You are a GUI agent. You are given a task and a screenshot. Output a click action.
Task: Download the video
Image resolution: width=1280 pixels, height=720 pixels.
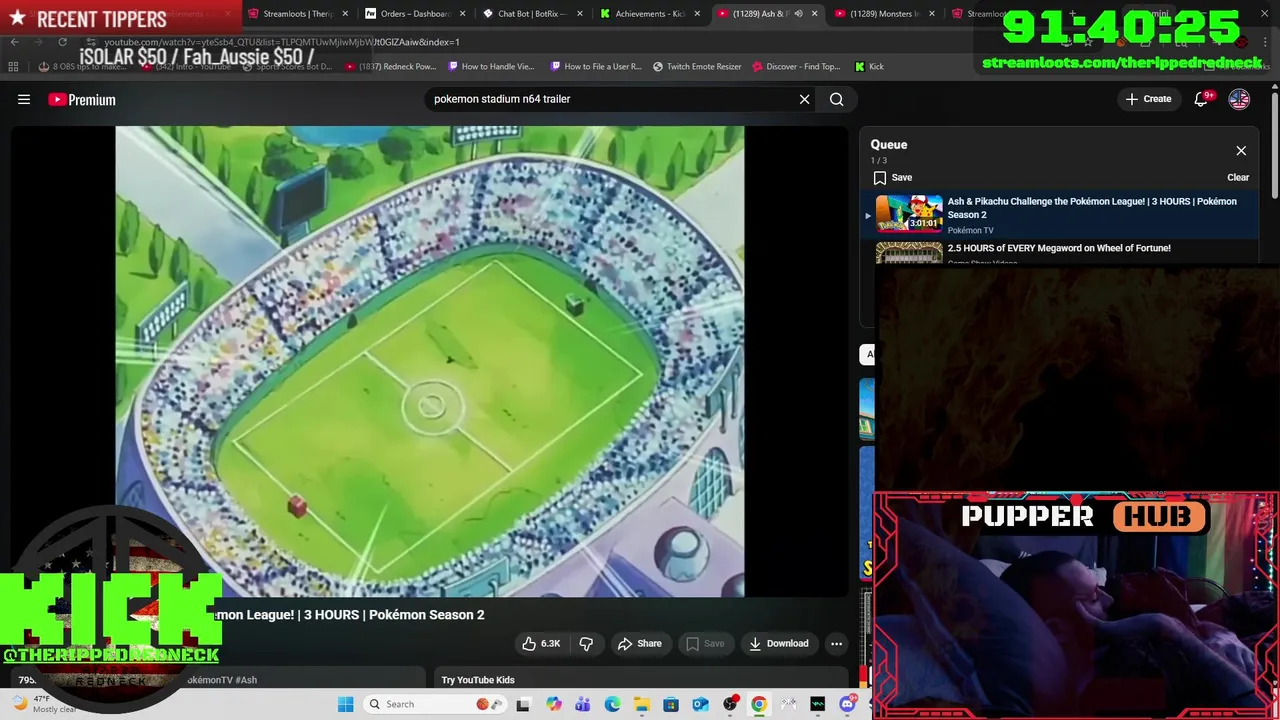(x=779, y=643)
